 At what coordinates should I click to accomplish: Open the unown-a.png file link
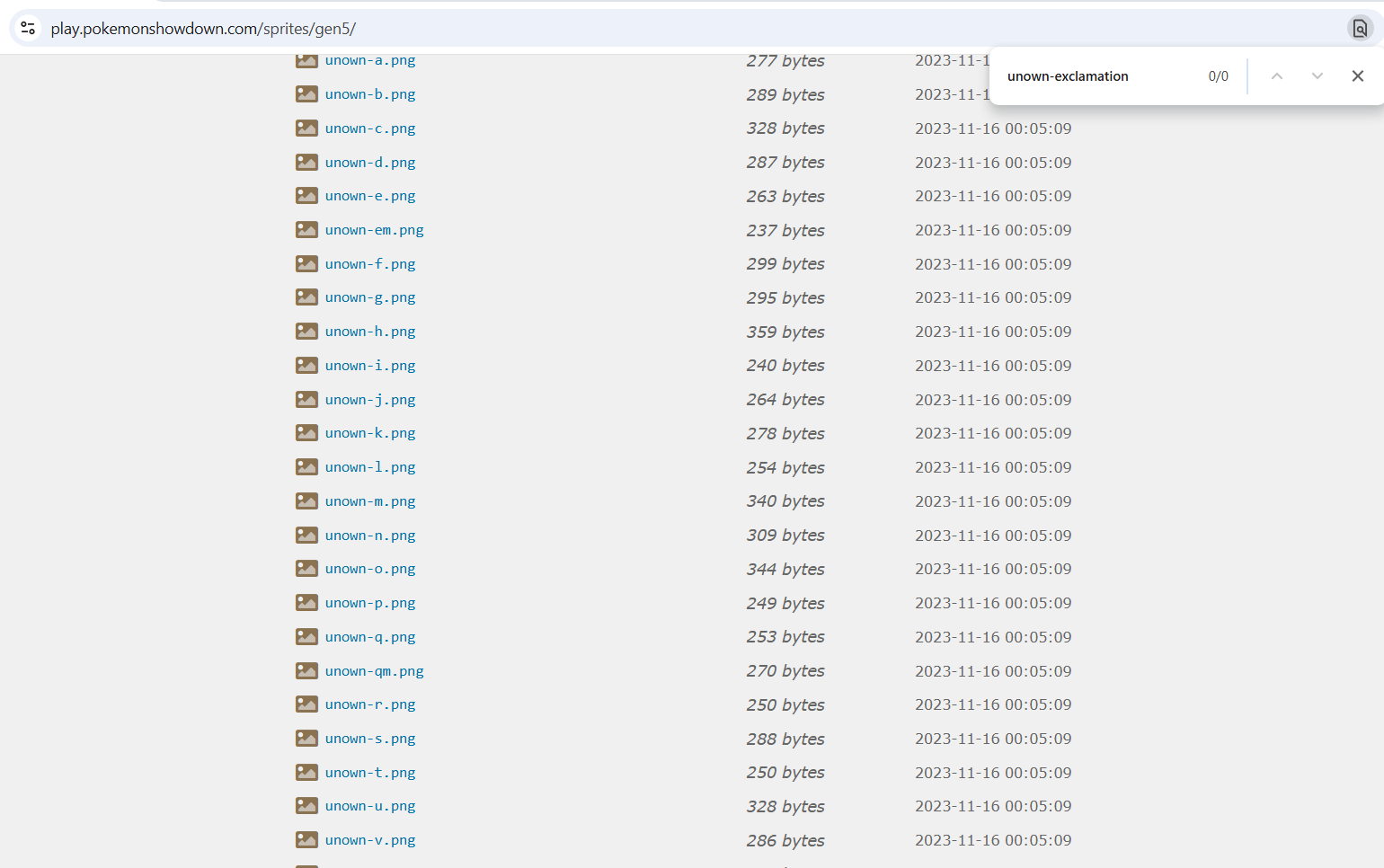point(370,60)
